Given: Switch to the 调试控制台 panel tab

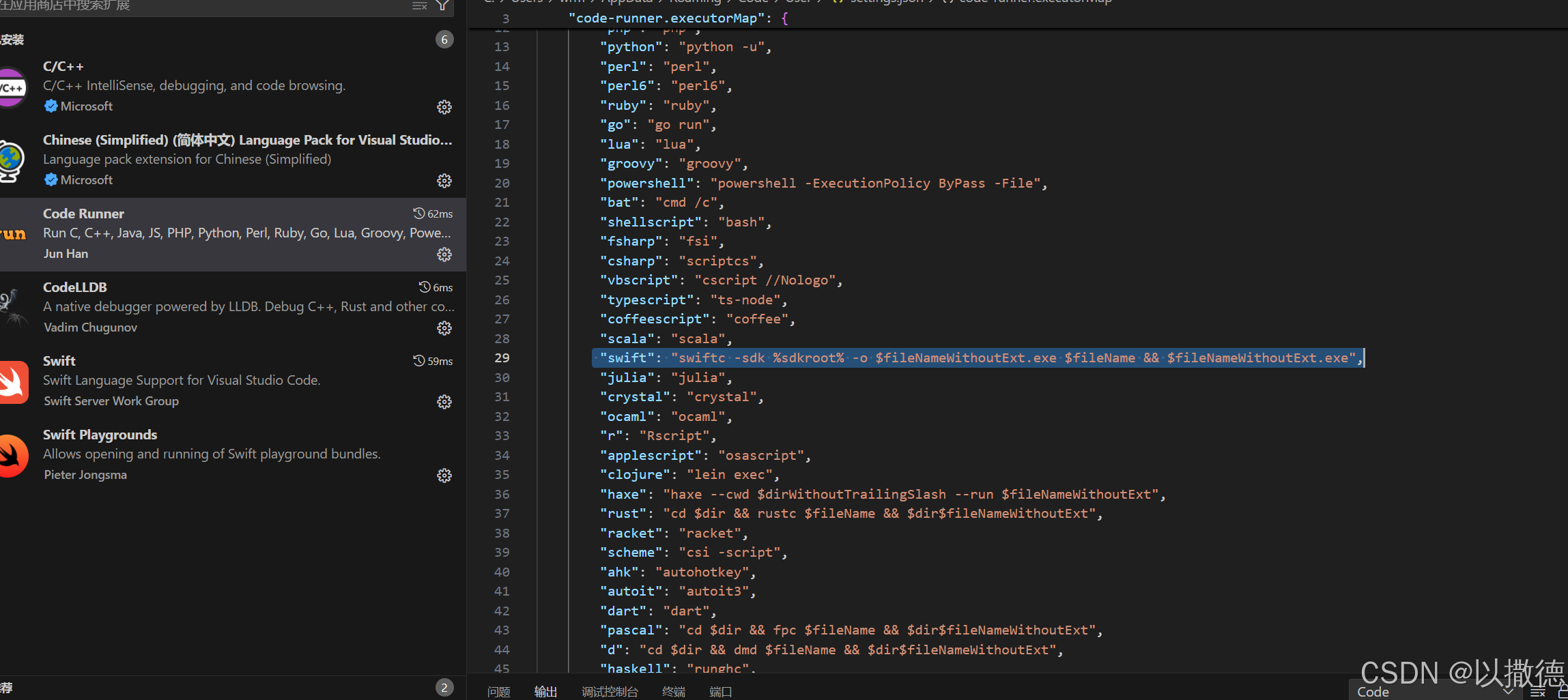Looking at the screenshot, I should 610,692.
